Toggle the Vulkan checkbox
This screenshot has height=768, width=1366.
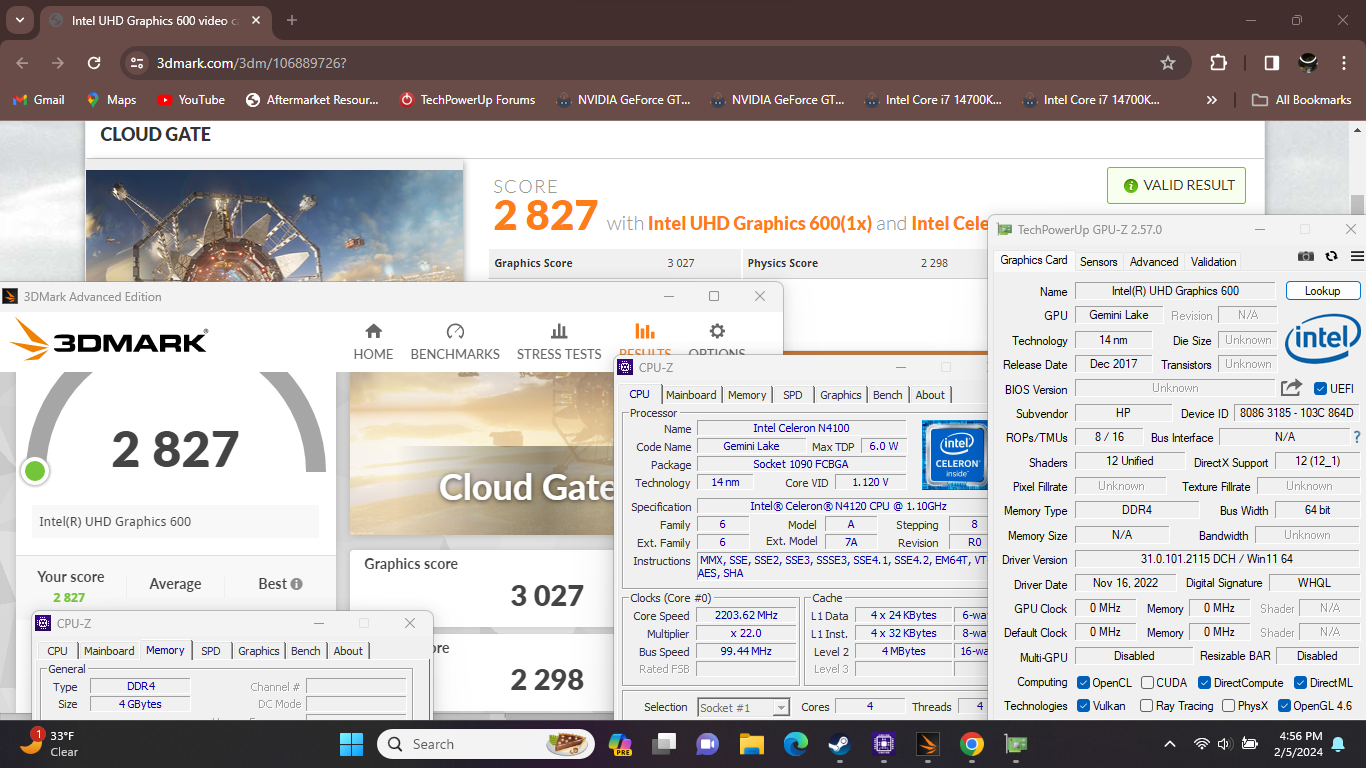(1083, 706)
